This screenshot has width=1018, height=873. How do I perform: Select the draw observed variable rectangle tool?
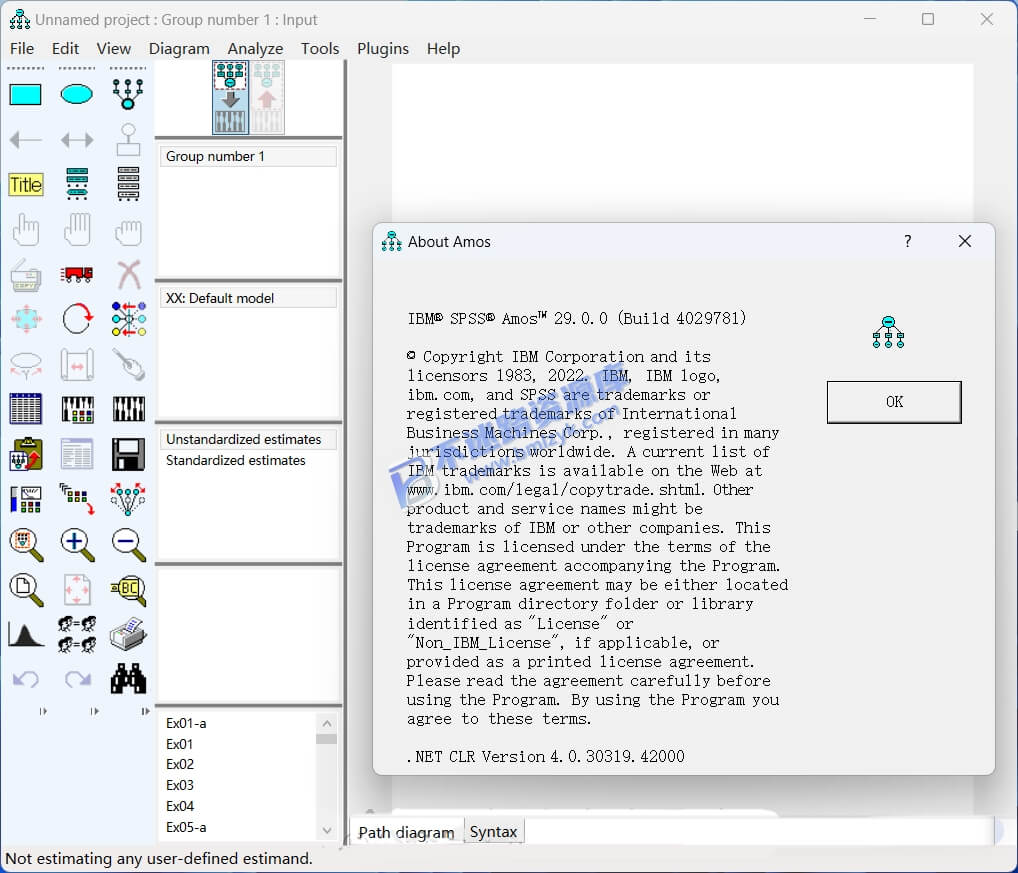[25, 95]
